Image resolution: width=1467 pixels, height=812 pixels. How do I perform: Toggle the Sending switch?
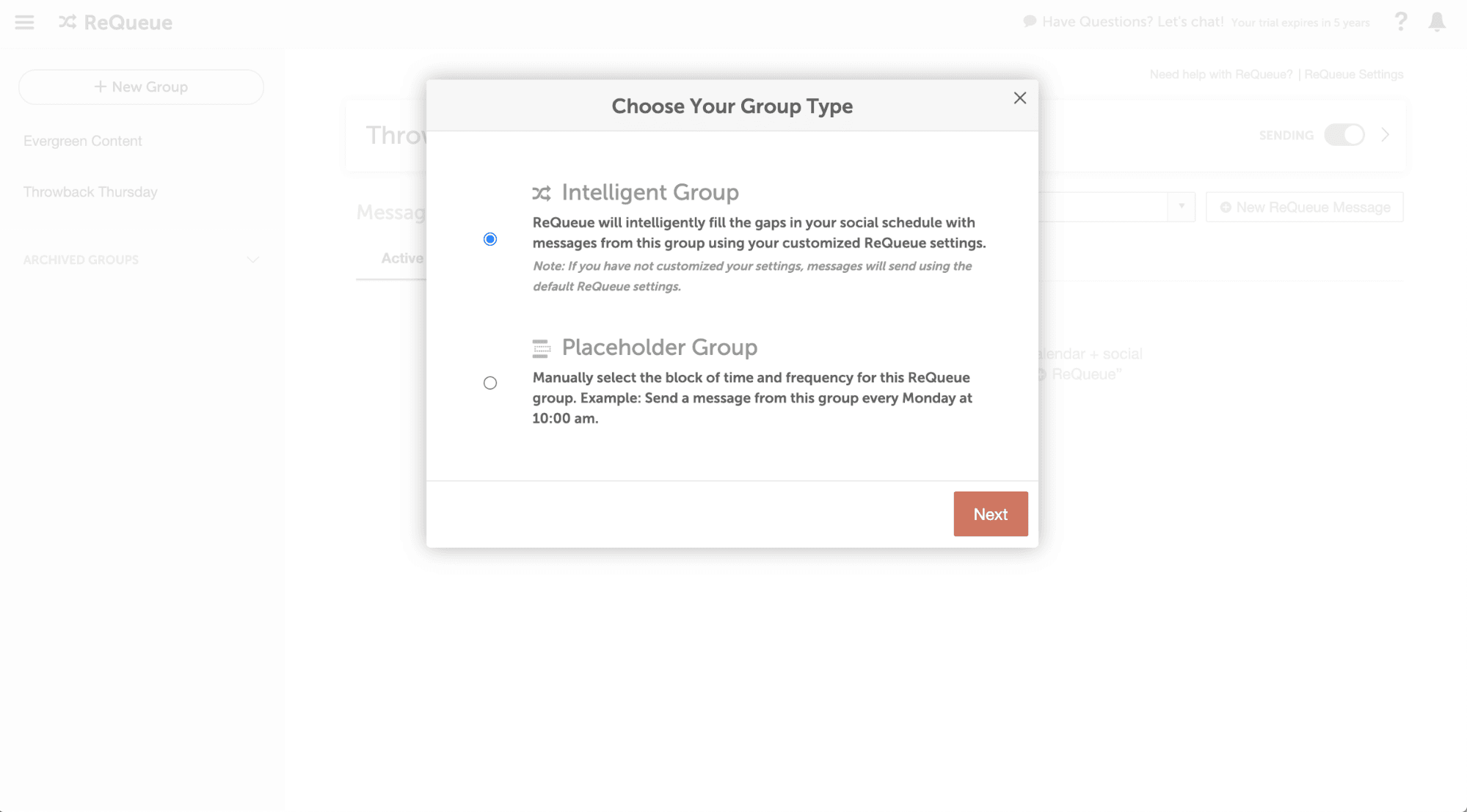click(x=1344, y=135)
